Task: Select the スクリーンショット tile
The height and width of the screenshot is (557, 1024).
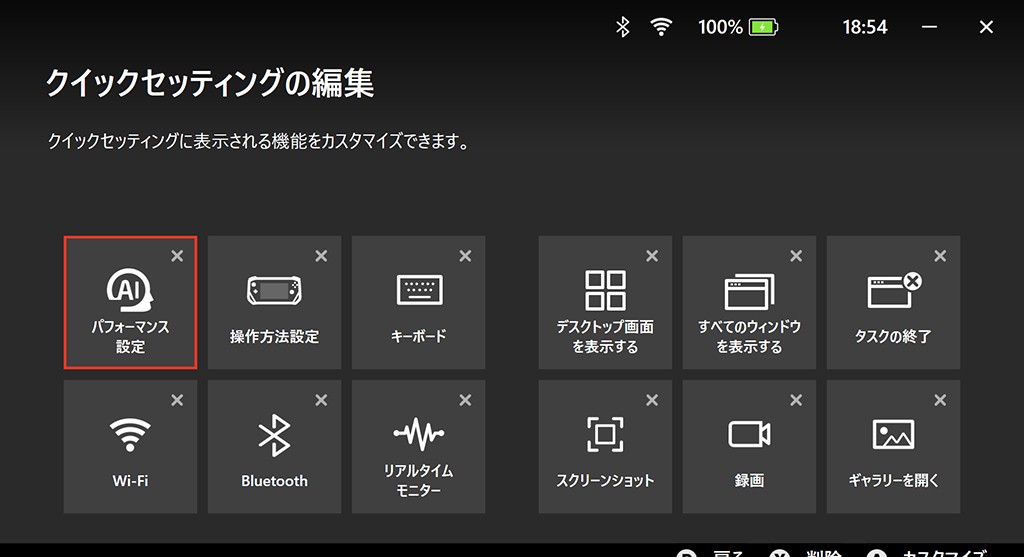Action: point(605,447)
